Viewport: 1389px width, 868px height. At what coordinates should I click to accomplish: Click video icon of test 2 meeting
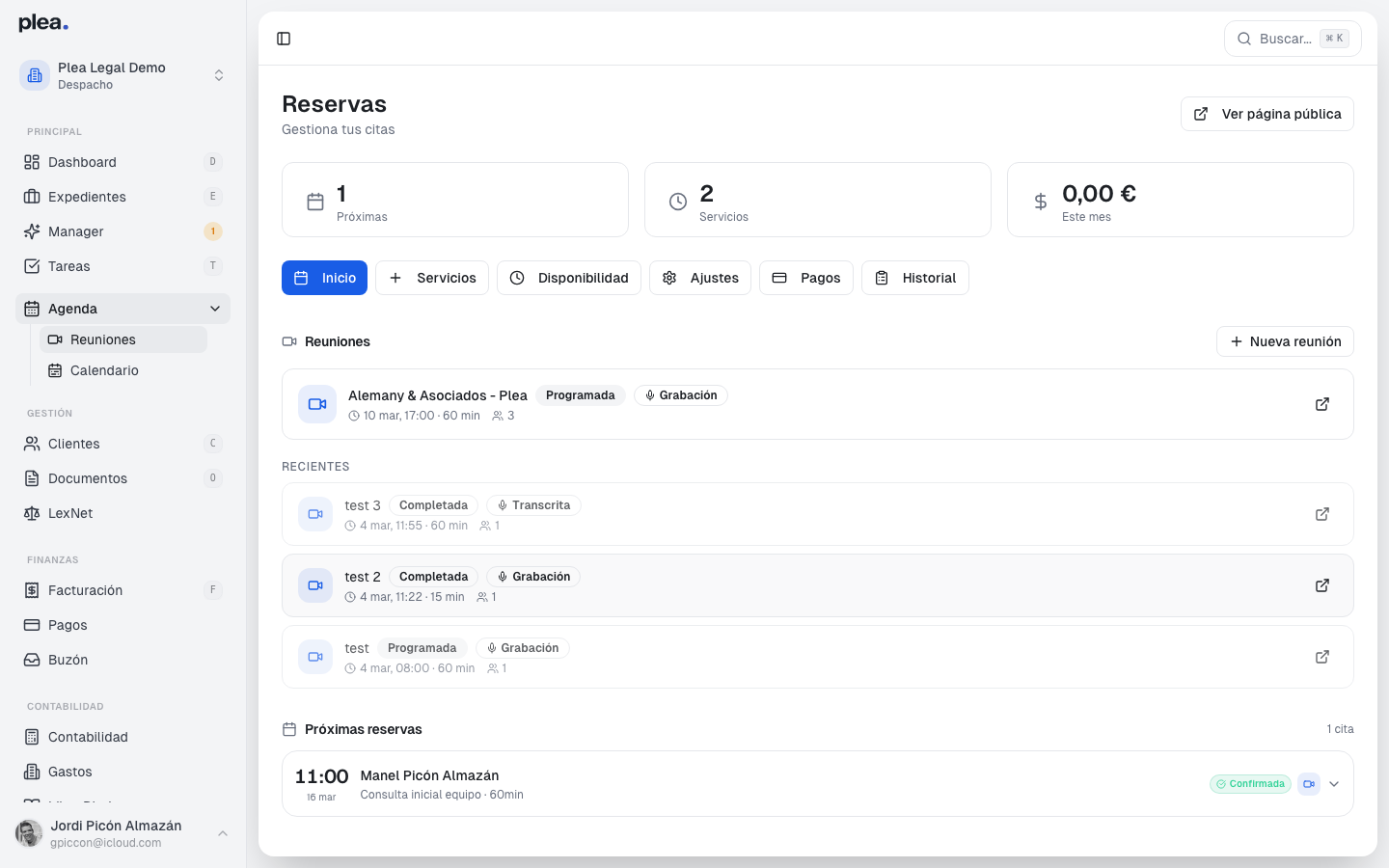pyautogui.click(x=315, y=585)
